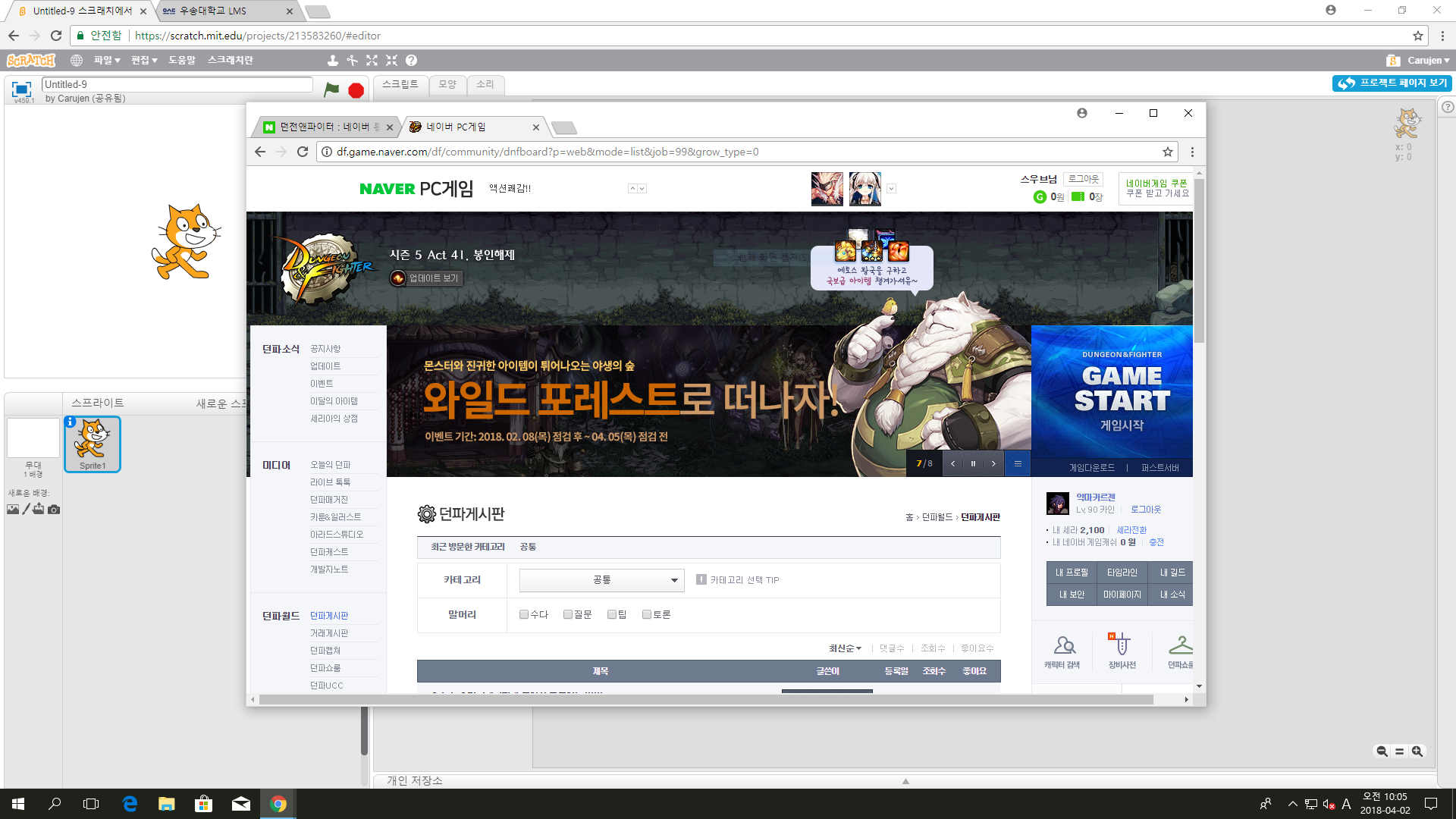Click the Untitled-9 project title field
This screenshot has height=819, width=1456.
tap(177, 84)
